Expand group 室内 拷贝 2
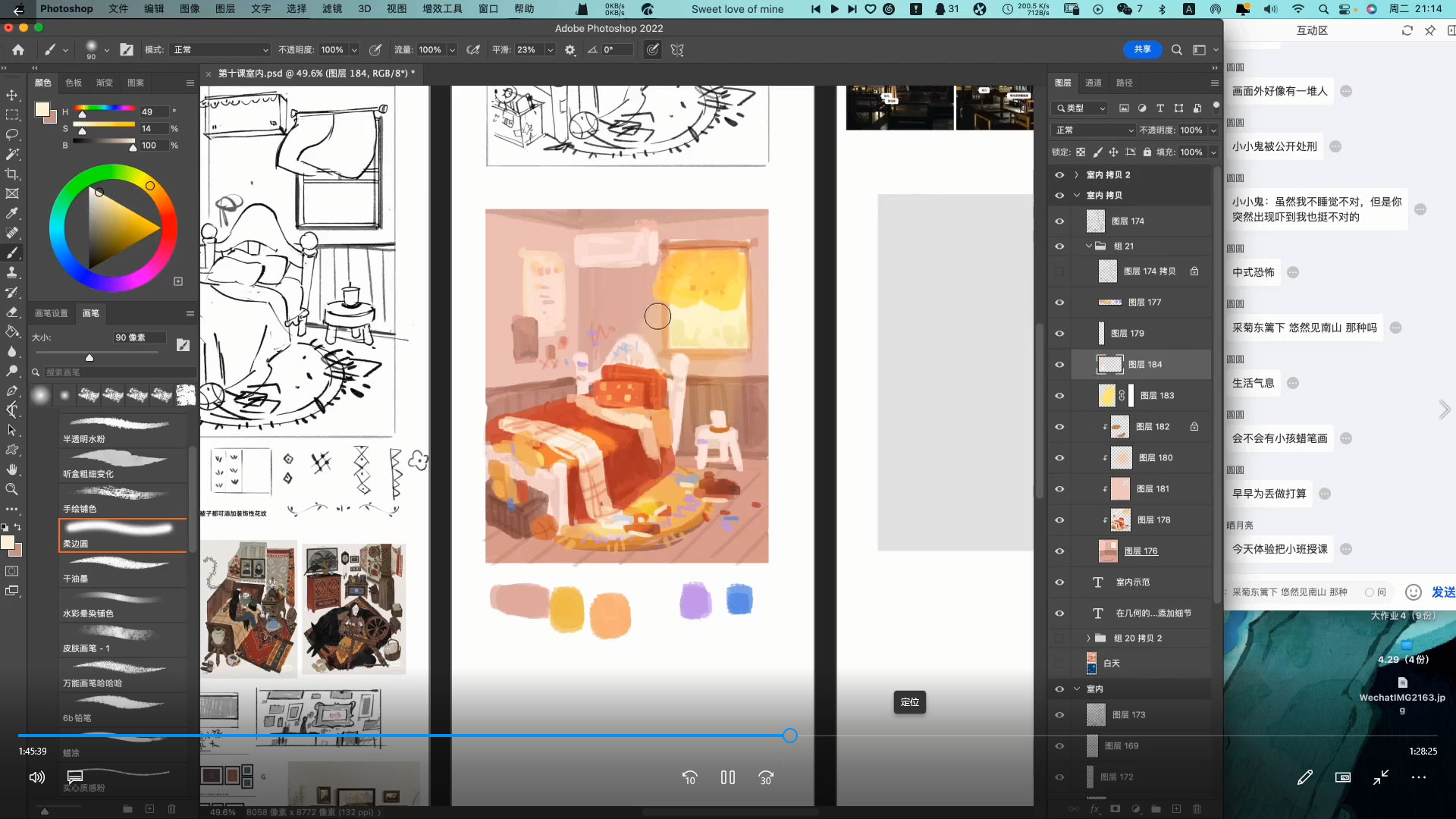The image size is (1456, 819). coord(1076,174)
